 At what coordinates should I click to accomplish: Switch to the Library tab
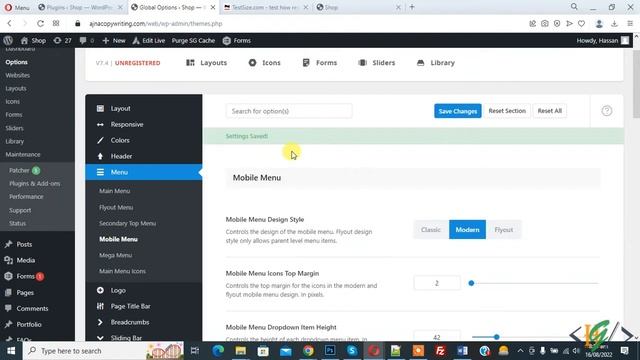pos(436,62)
